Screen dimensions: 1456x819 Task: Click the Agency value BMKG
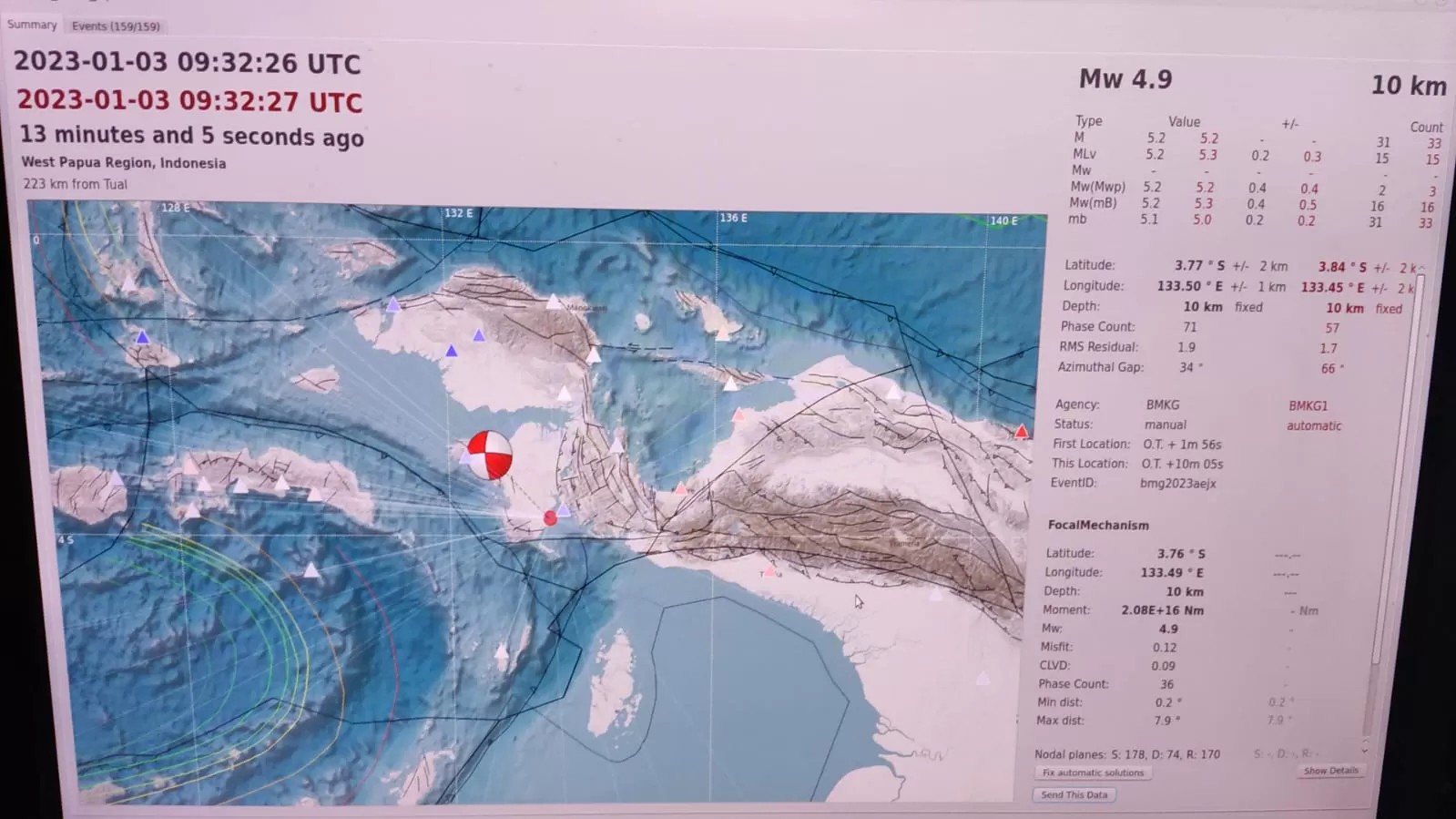pos(1163,404)
